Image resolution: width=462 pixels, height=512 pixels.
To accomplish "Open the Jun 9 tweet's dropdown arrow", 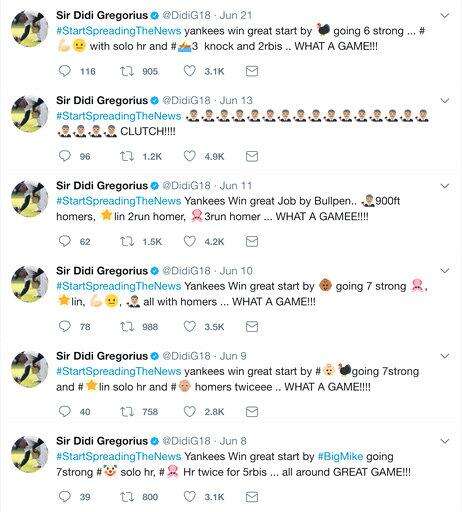I will coord(445,356).
